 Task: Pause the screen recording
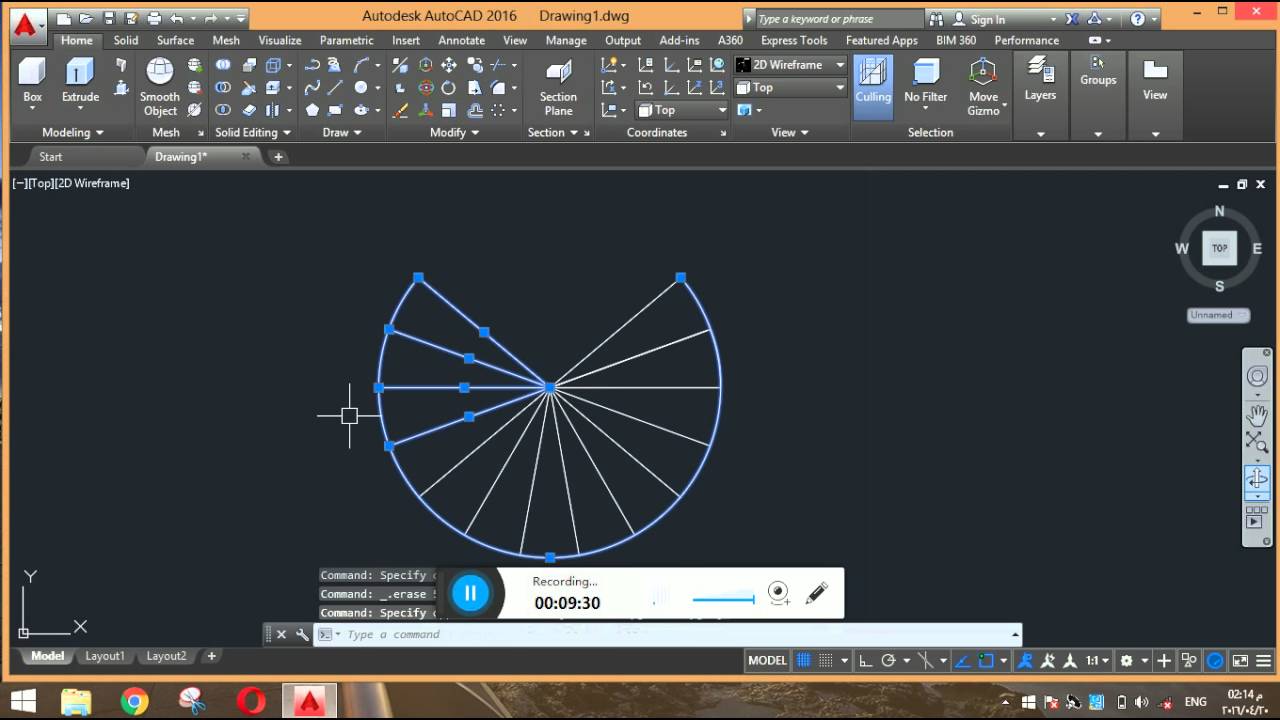point(470,593)
